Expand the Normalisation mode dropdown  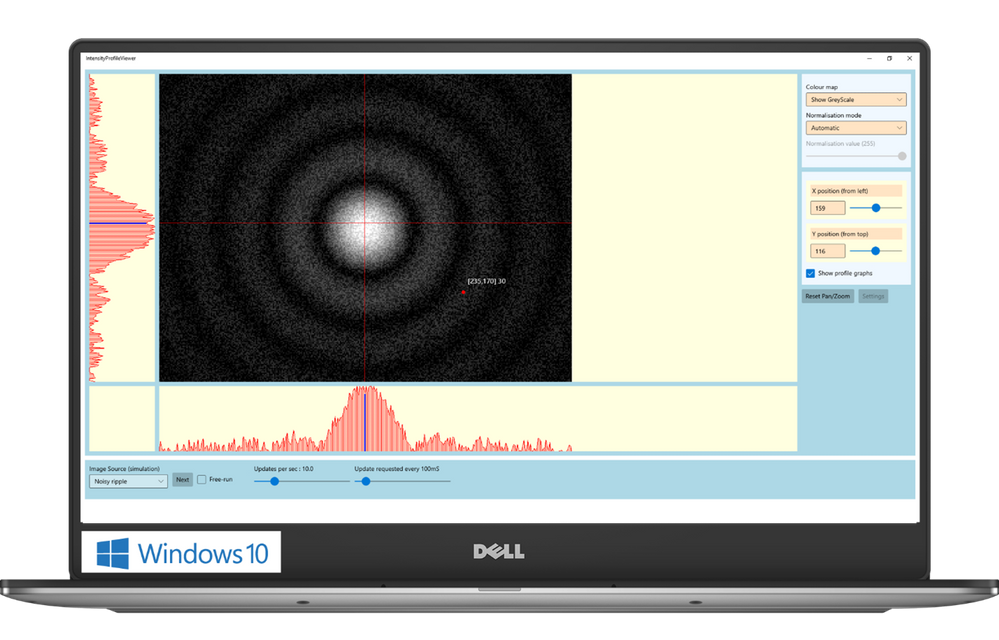click(x=855, y=128)
